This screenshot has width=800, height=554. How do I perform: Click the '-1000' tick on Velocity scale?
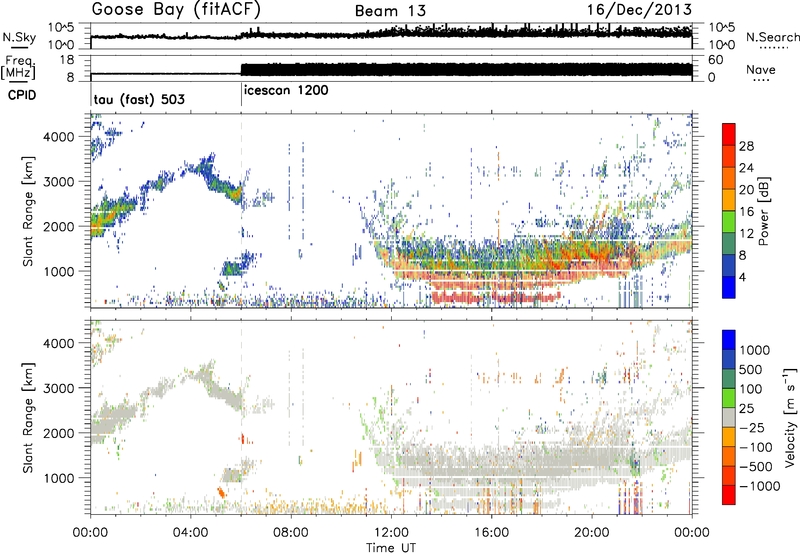759,486
